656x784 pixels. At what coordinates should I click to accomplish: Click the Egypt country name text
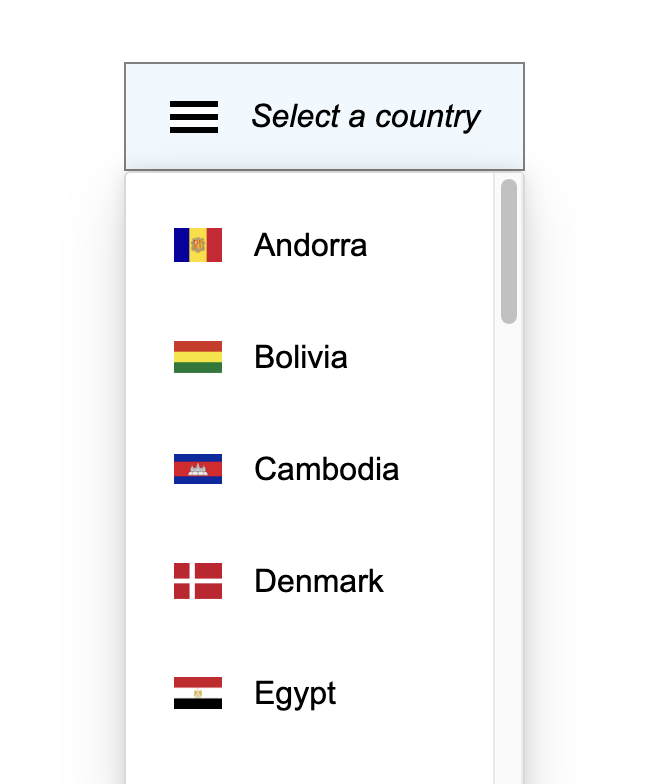295,693
